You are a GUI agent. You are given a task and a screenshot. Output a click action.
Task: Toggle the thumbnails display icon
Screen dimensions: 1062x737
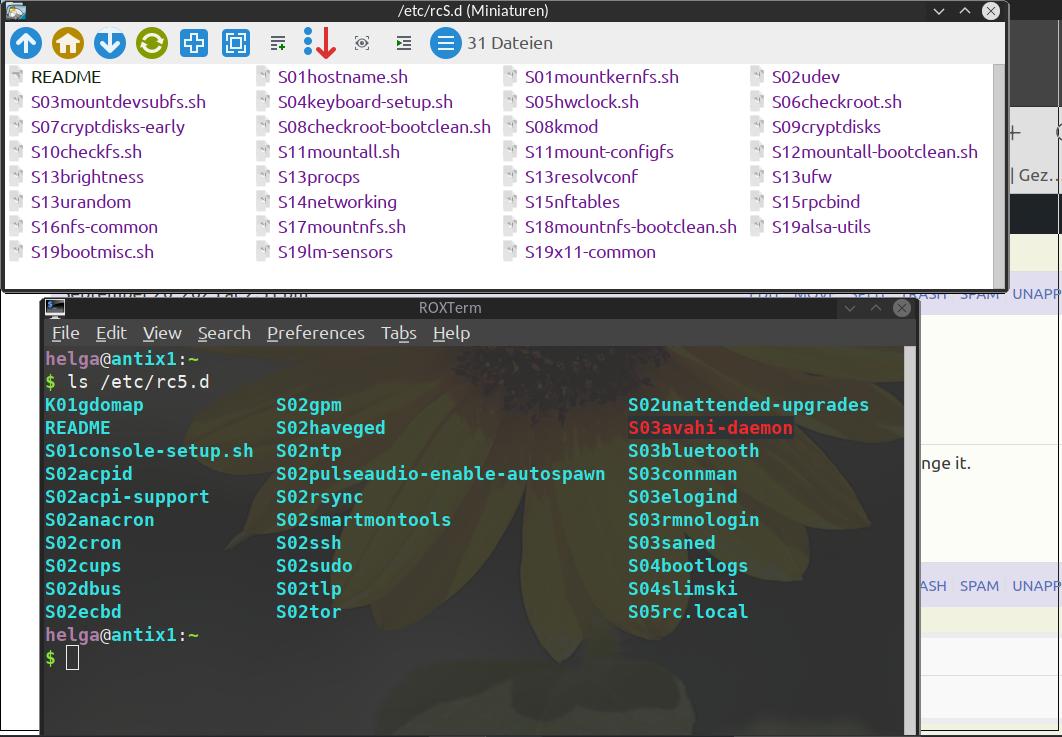coord(404,43)
